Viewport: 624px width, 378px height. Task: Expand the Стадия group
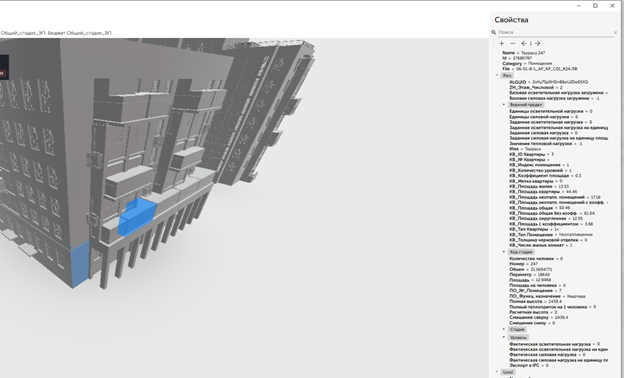click(504, 329)
